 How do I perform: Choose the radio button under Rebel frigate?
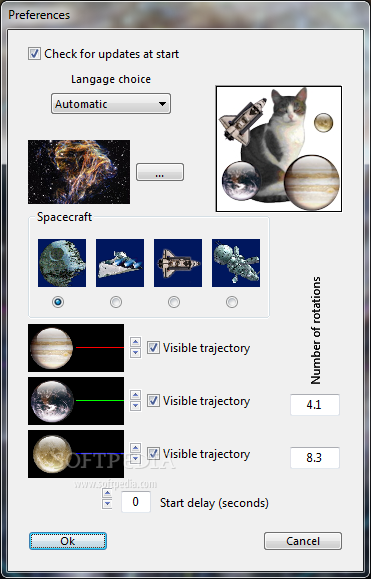pyautogui.click(x=232, y=302)
